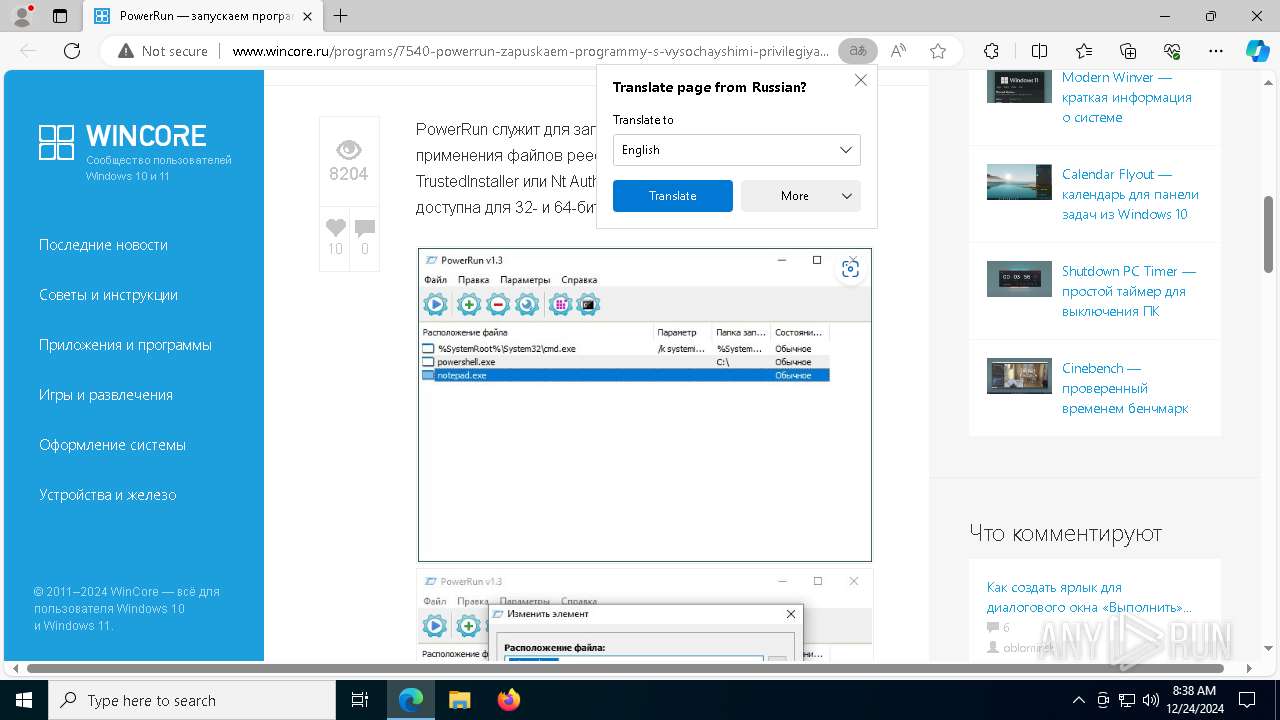The width and height of the screenshot is (1280, 720).
Task: Click the visual search icon on image
Action: (x=850, y=268)
